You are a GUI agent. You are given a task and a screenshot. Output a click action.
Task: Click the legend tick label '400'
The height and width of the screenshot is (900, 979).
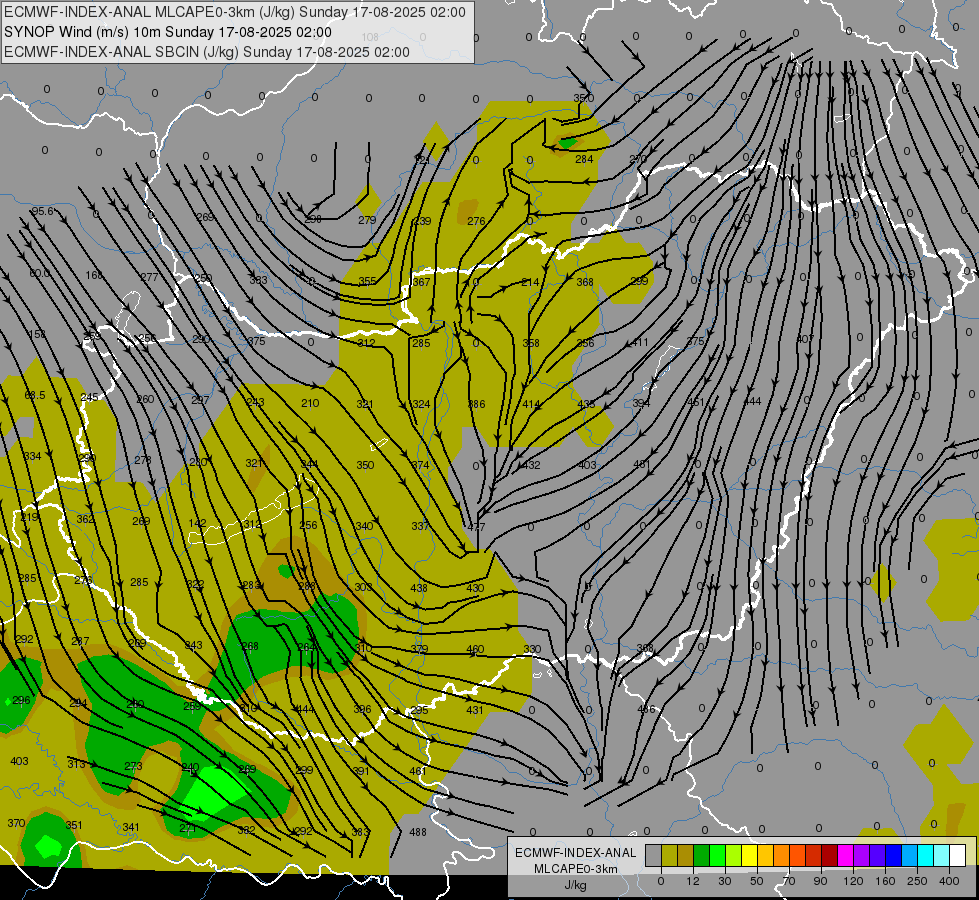point(949,881)
